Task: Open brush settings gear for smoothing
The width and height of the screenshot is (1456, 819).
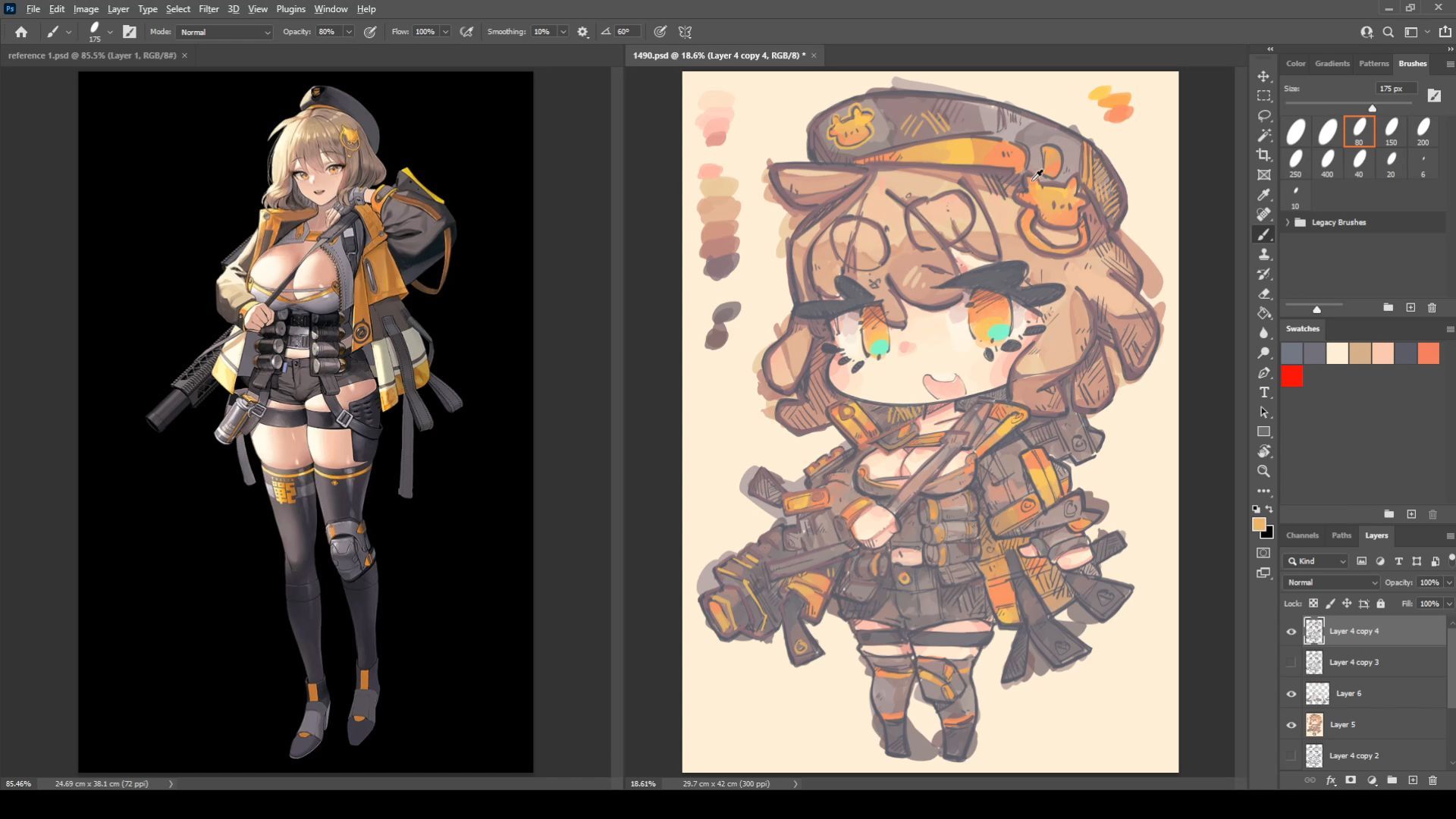Action: [582, 32]
